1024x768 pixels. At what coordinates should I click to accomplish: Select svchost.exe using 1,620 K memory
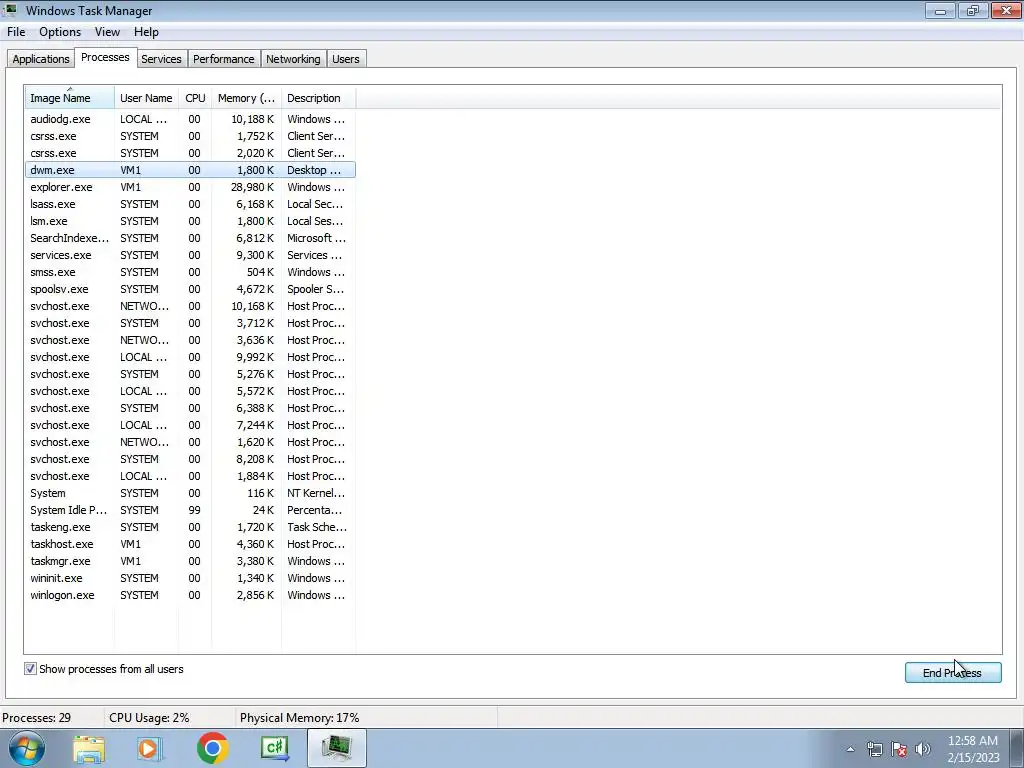pyautogui.click(x=190, y=441)
